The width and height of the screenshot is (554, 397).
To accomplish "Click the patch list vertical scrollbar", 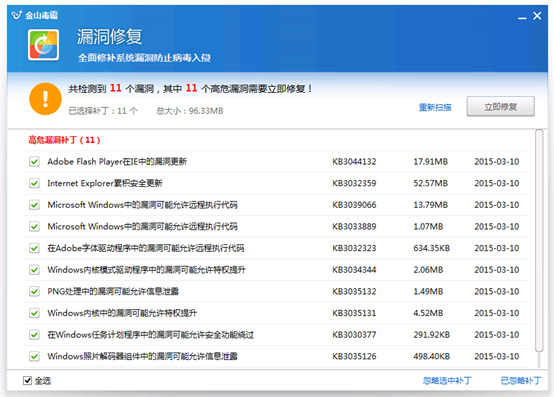I will [539, 241].
